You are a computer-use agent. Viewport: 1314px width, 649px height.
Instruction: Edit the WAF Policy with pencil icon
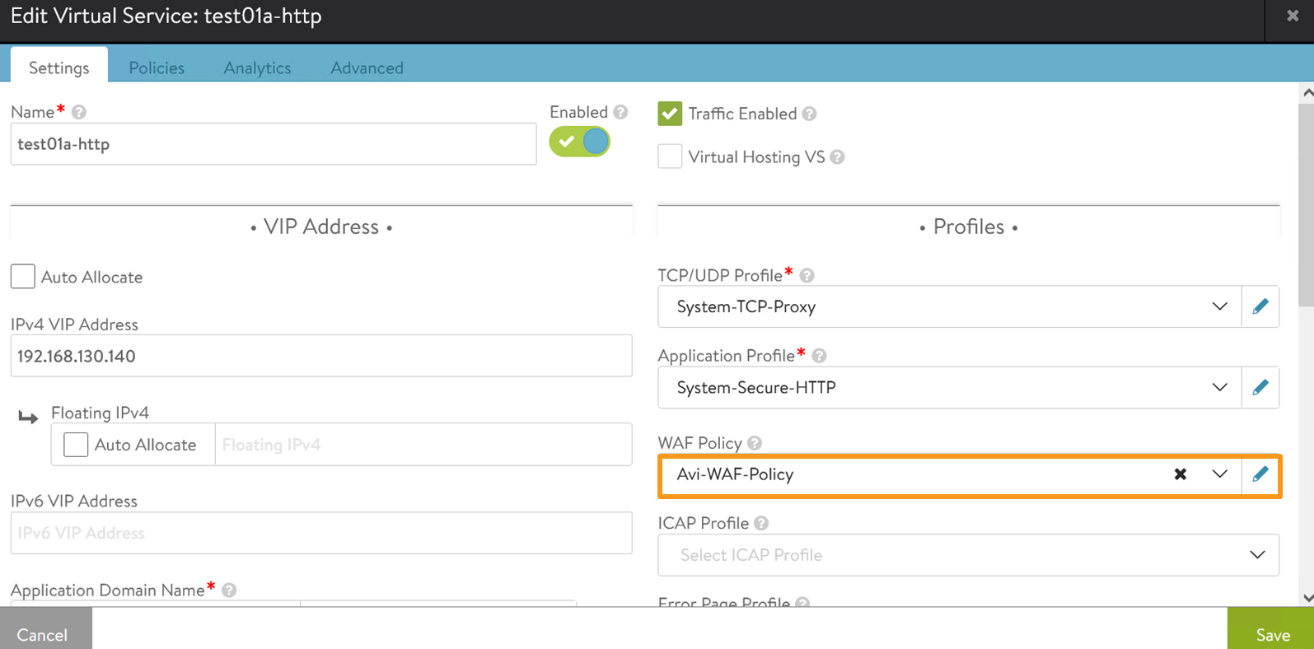1260,474
